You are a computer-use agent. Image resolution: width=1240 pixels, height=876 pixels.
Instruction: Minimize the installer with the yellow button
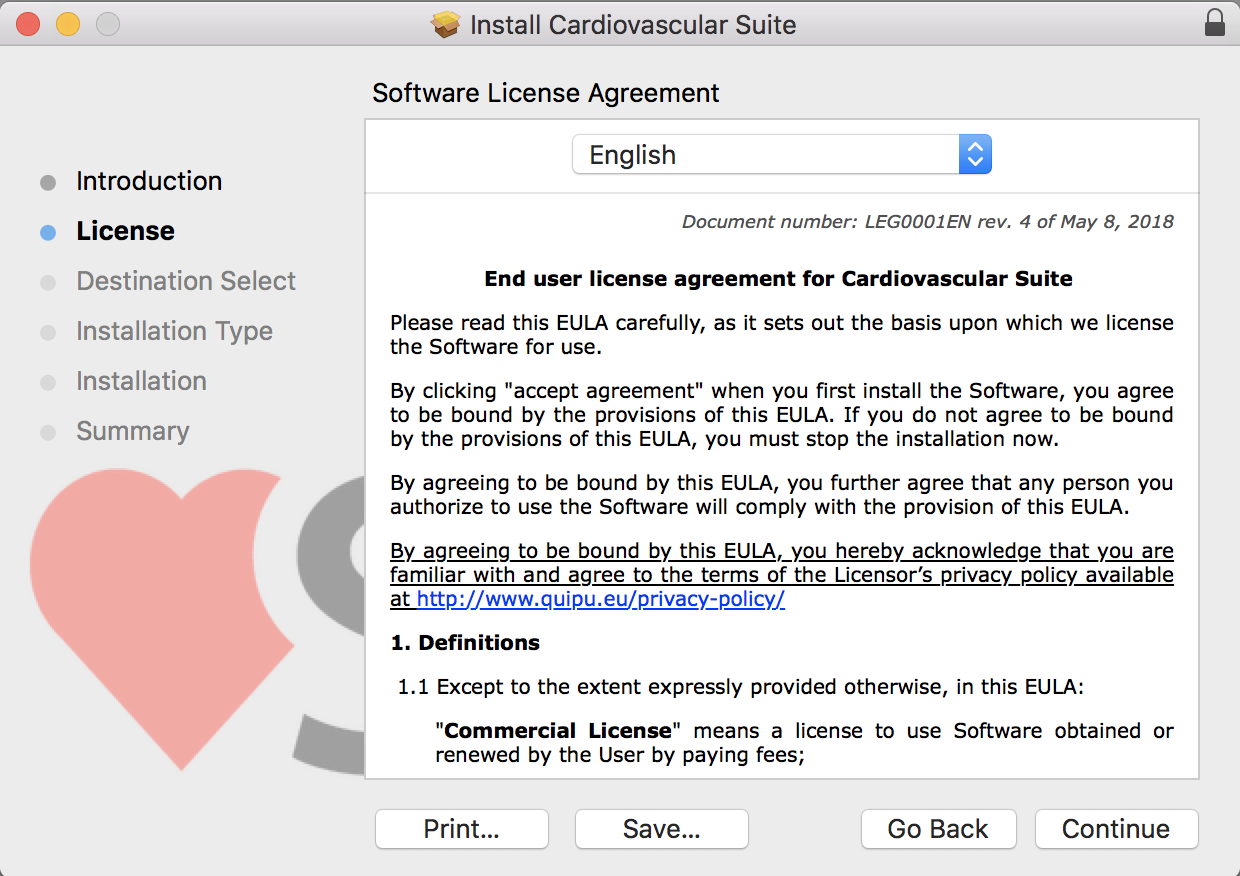tap(68, 24)
